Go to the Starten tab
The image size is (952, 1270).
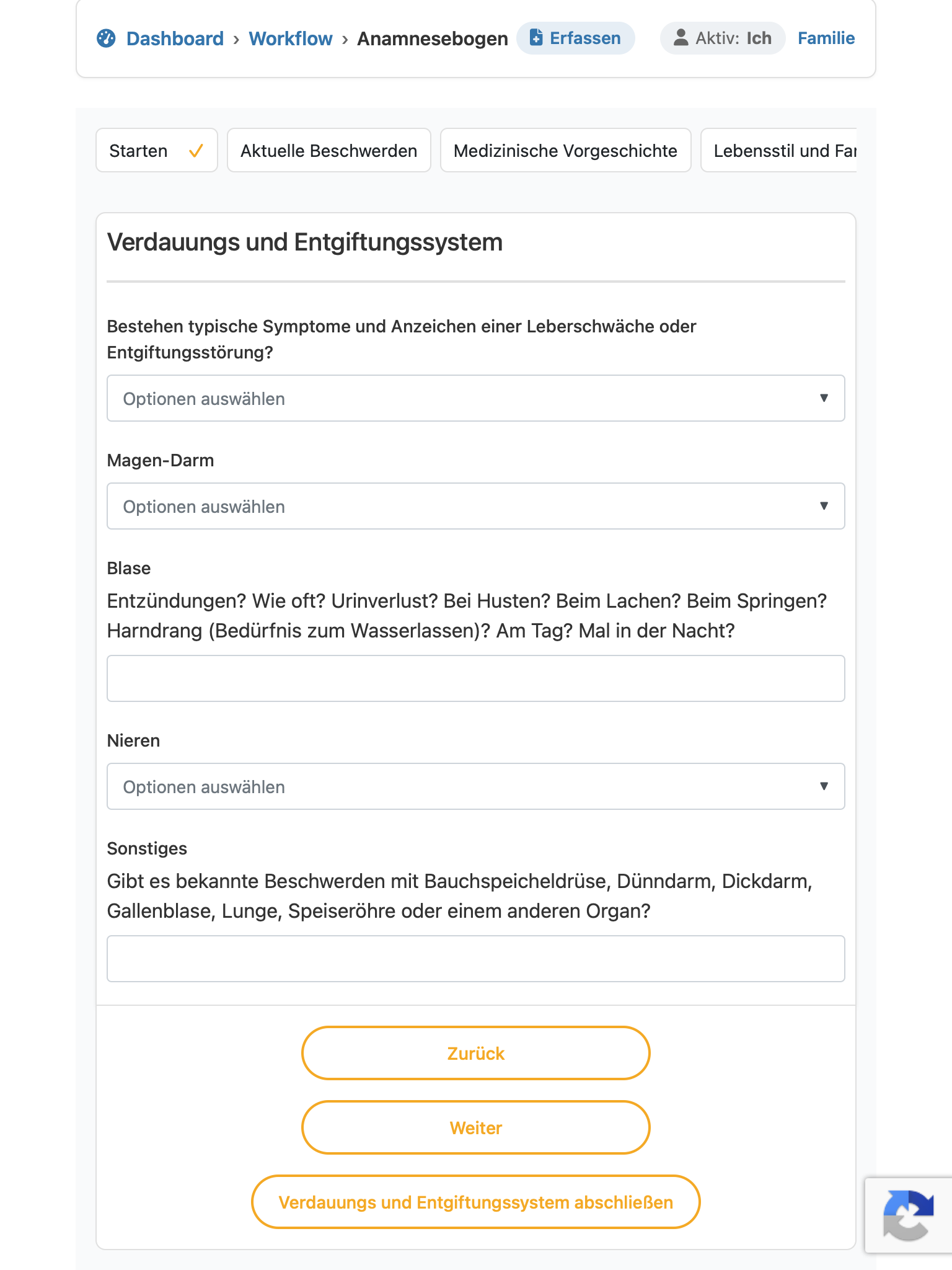coord(157,150)
